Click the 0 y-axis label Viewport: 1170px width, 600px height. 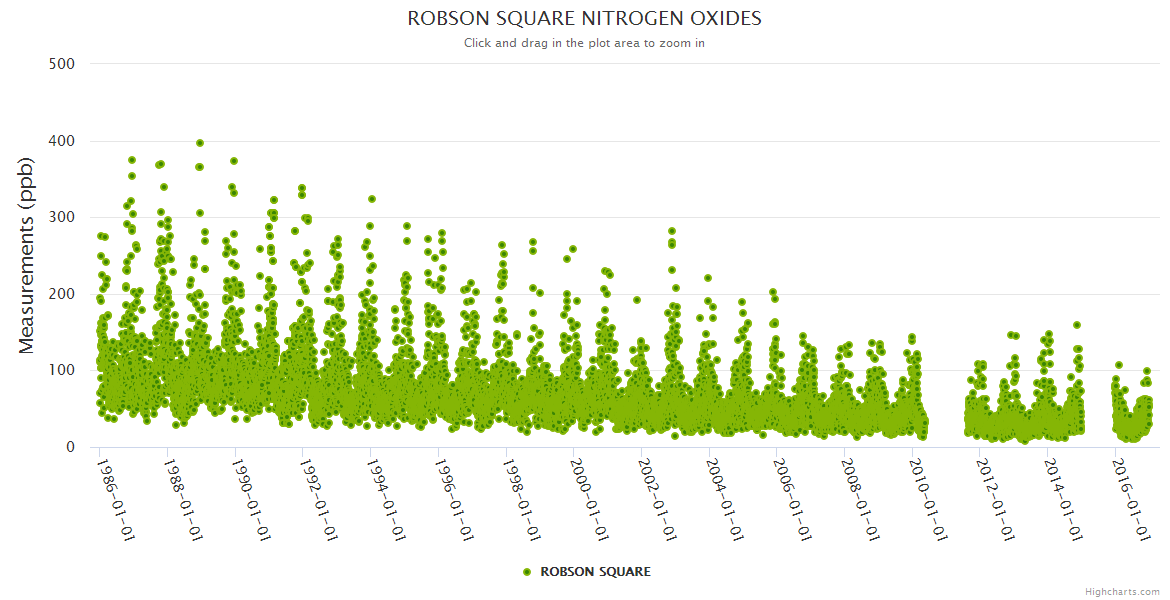(x=69, y=447)
